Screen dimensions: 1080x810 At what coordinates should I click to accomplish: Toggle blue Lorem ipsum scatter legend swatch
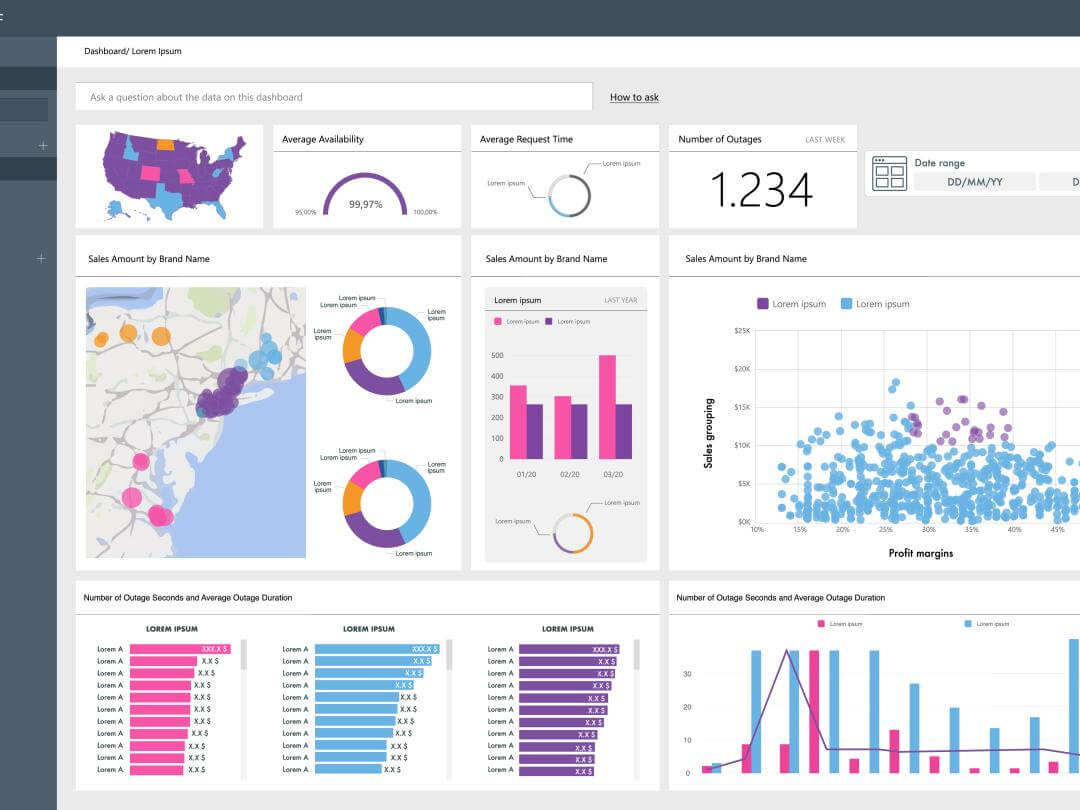[x=847, y=304]
